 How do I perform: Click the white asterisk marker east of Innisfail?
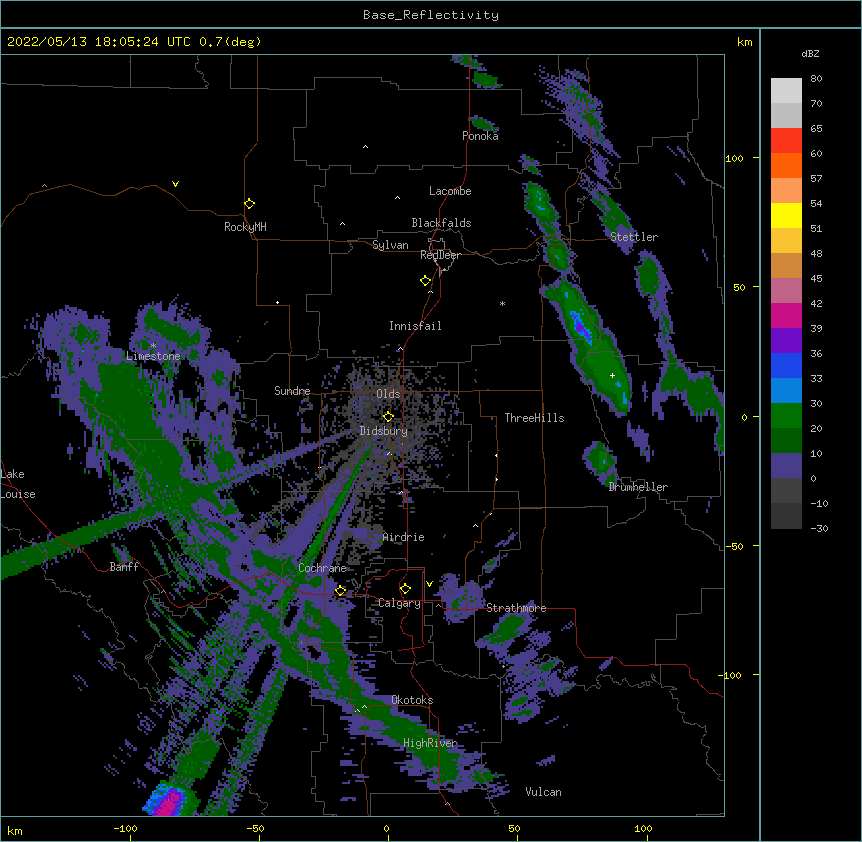[x=502, y=303]
